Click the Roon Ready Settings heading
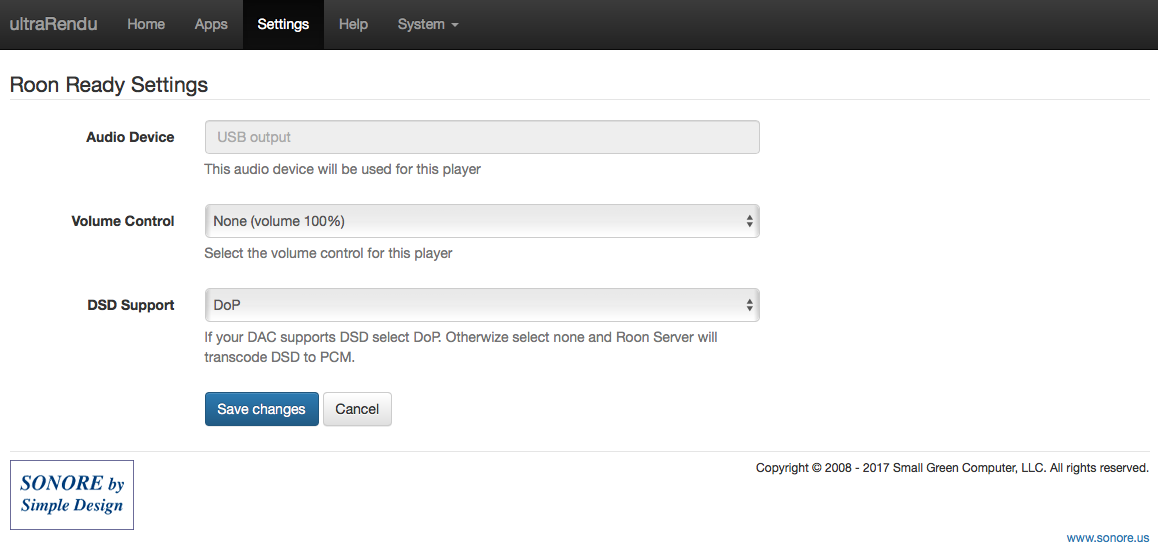The width and height of the screenshot is (1158, 553). coord(109,85)
